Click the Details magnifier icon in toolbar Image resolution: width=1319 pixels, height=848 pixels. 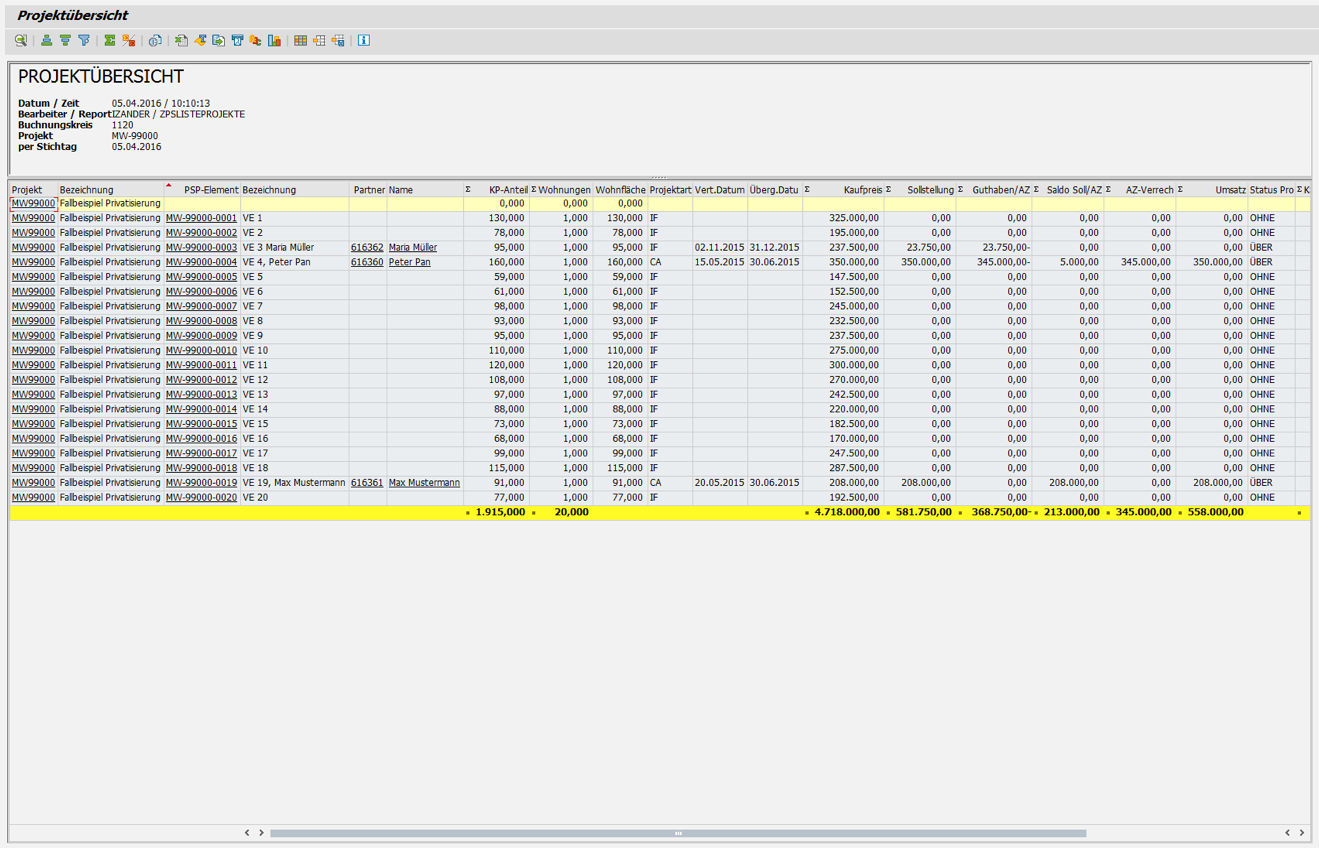click(21, 41)
